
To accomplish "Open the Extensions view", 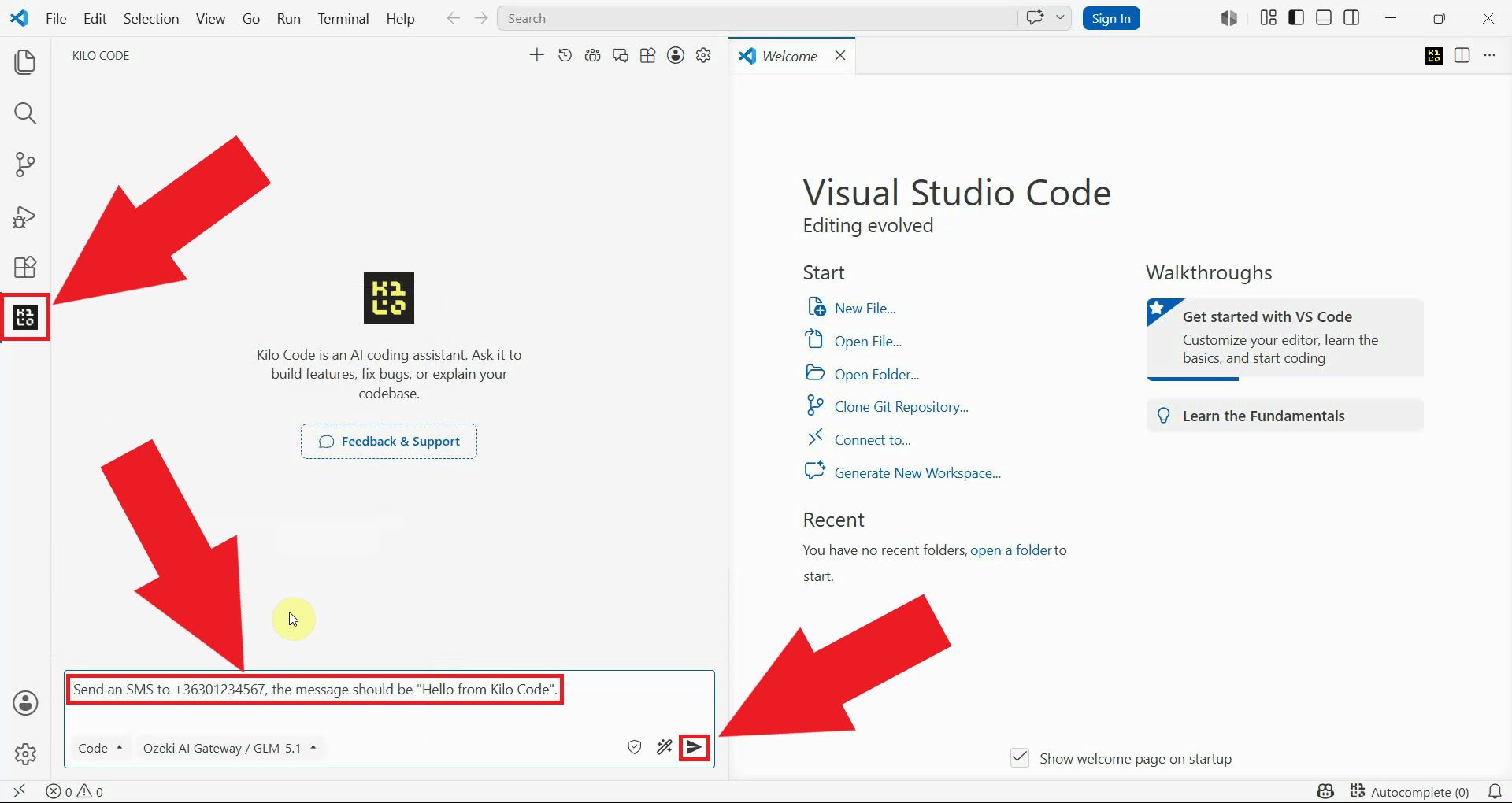I will coord(25,268).
